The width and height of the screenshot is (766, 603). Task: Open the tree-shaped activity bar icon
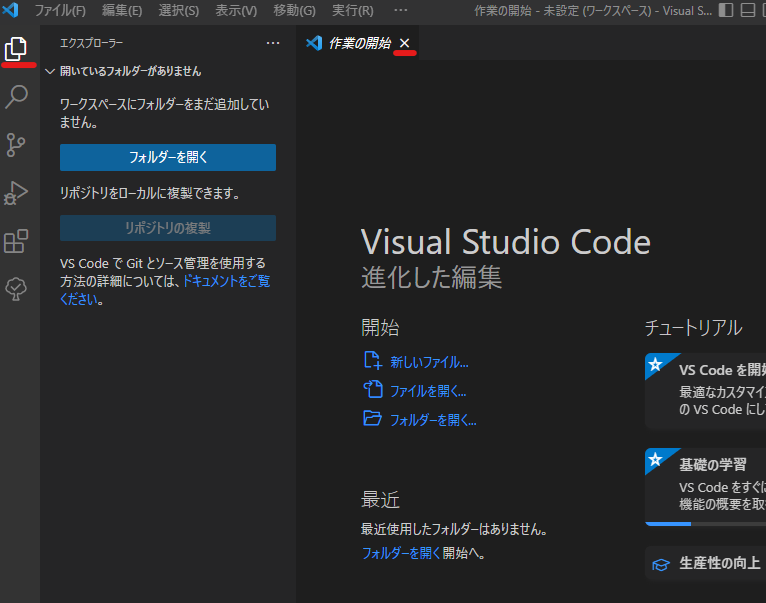pyautogui.click(x=16, y=289)
